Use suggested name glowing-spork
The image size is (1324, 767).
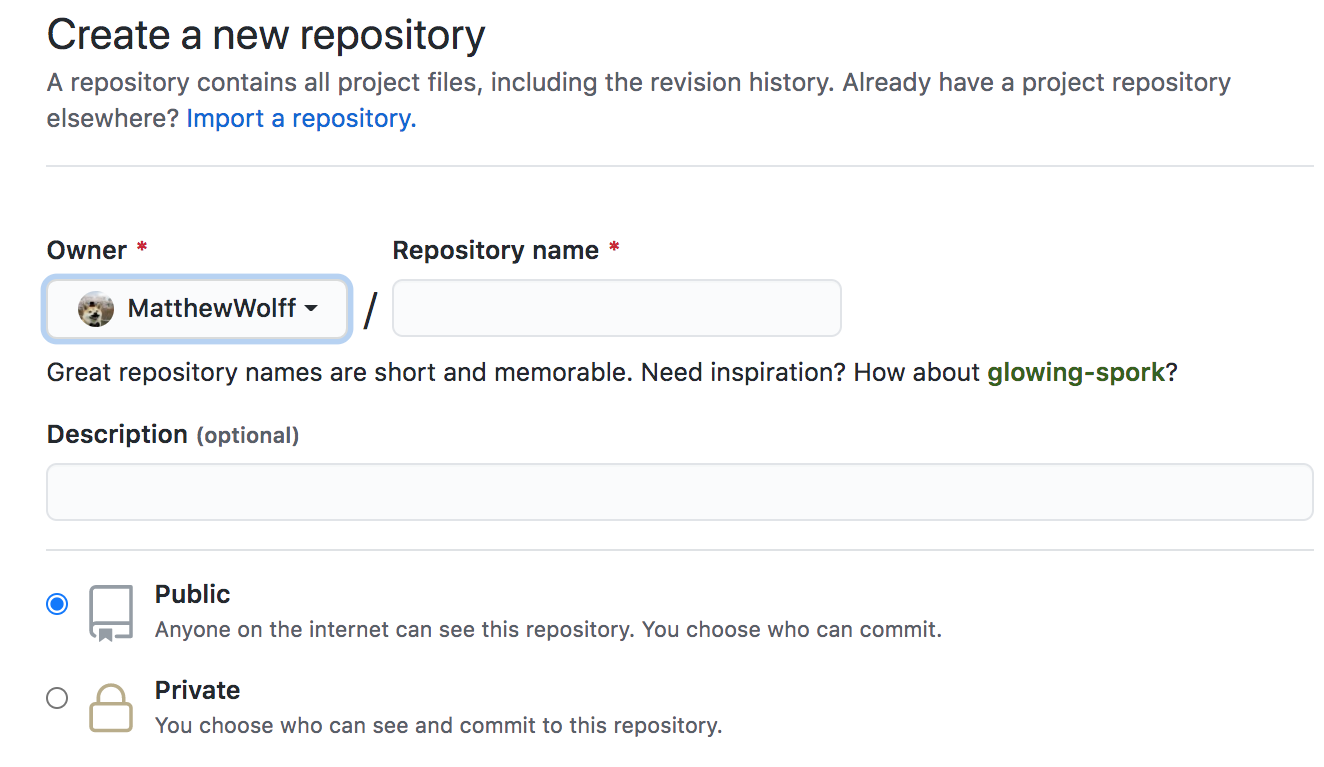[x=1076, y=371]
